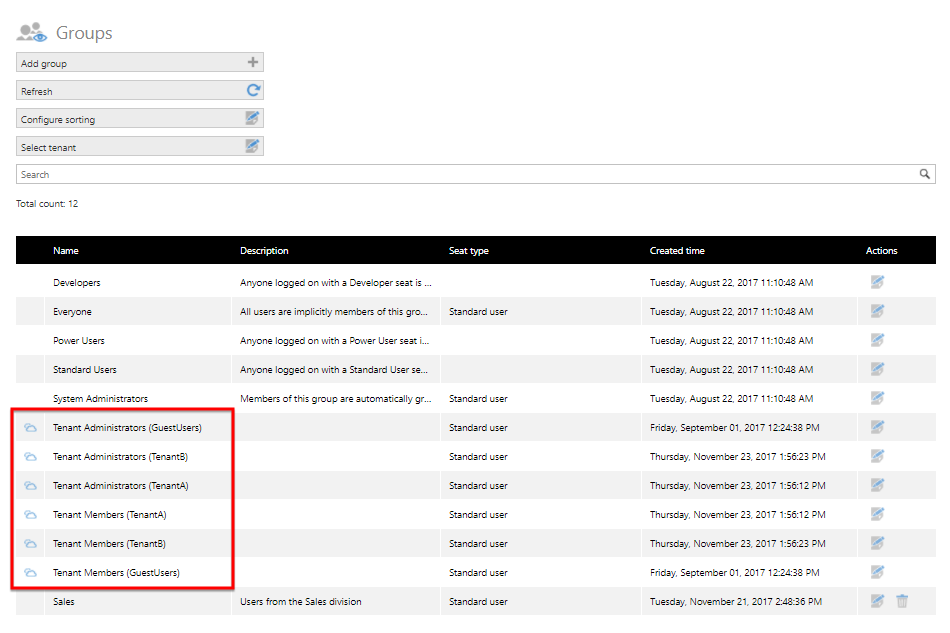950x633 pixels.
Task: Select the Standard Users group name
Action: [x=85, y=370]
